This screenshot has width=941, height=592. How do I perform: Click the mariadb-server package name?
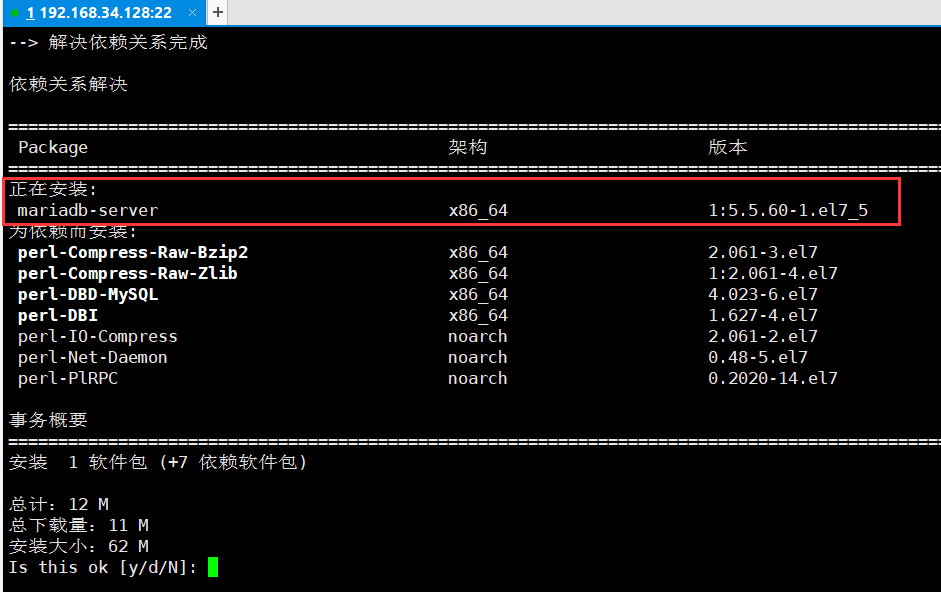pos(88,211)
